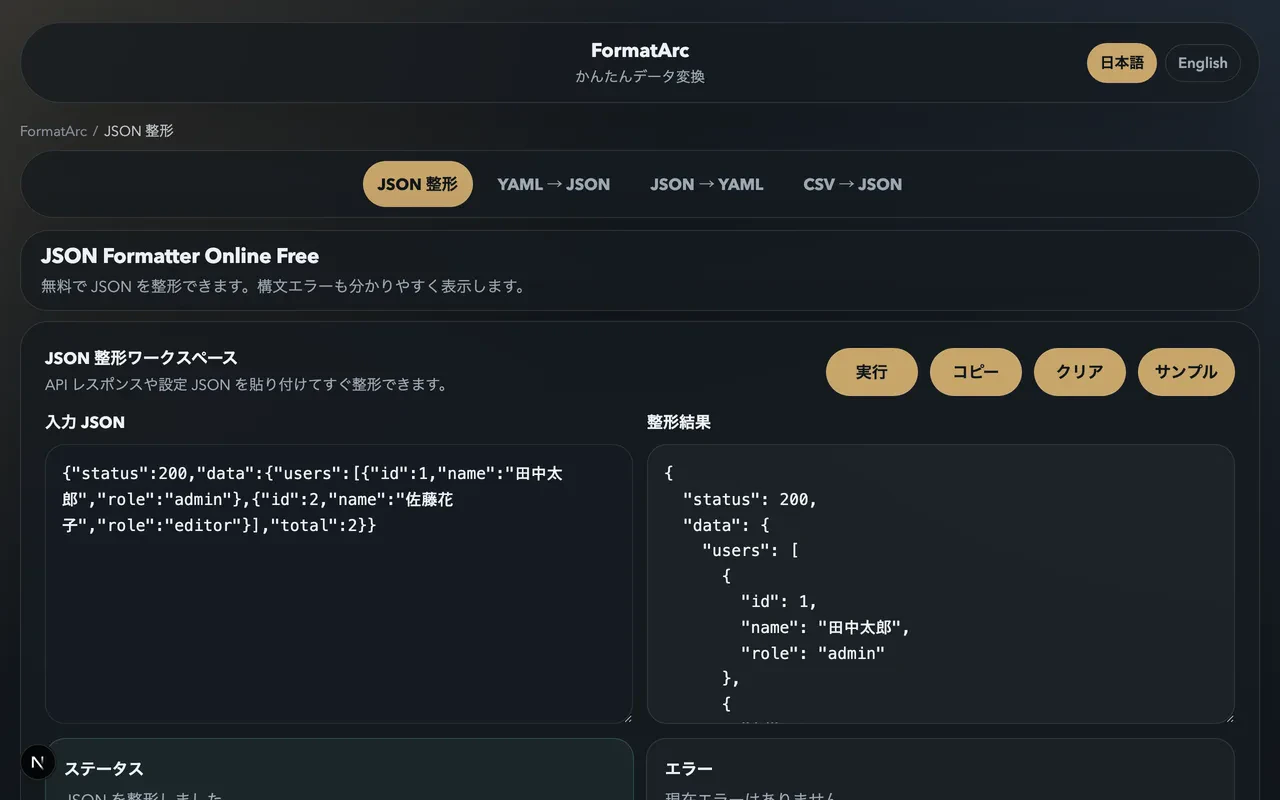Screen dimensions: 1280x800
Task: Go to FormatArc breadcrumb link
Action: point(53,131)
